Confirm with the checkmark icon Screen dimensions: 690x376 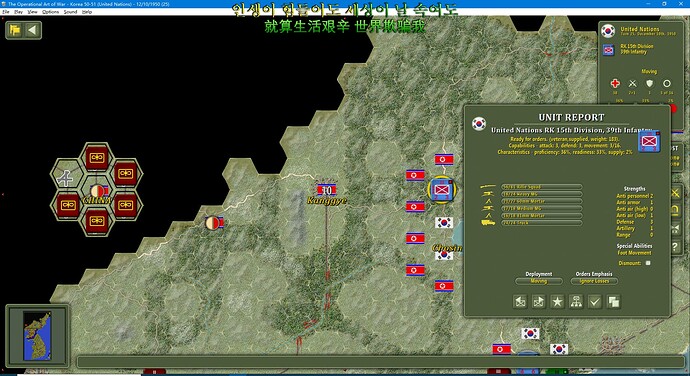click(x=595, y=302)
